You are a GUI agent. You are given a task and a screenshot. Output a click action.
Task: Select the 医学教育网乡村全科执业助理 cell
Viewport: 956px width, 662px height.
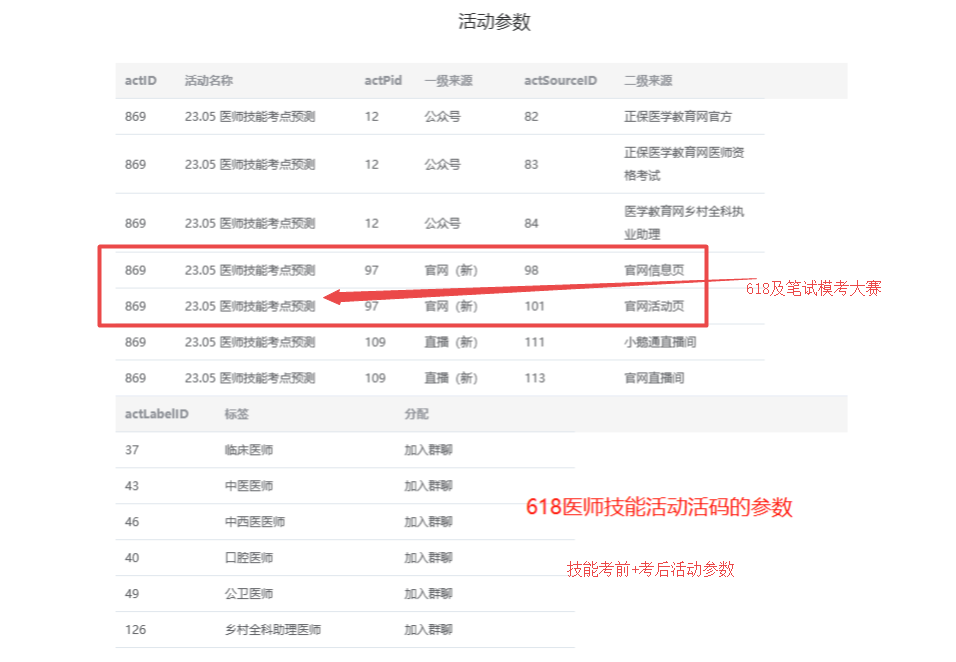click(684, 223)
